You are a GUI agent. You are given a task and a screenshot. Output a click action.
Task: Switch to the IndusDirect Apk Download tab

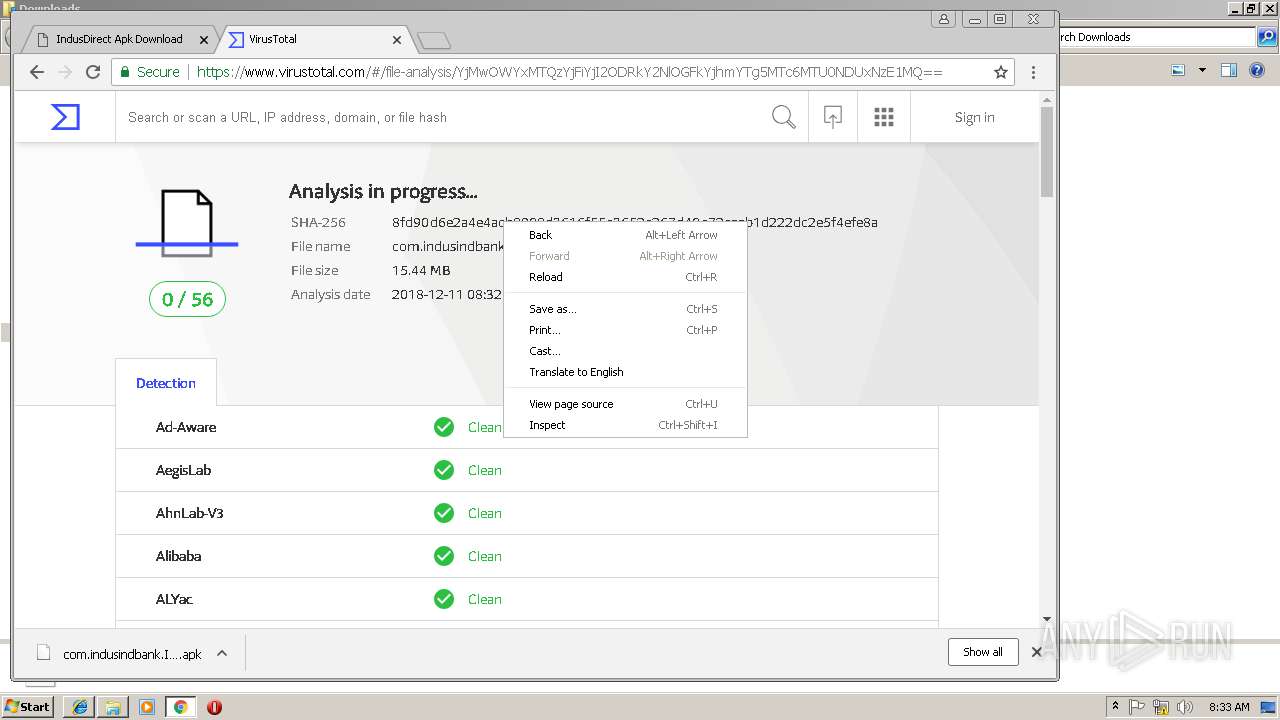click(118, 40)
